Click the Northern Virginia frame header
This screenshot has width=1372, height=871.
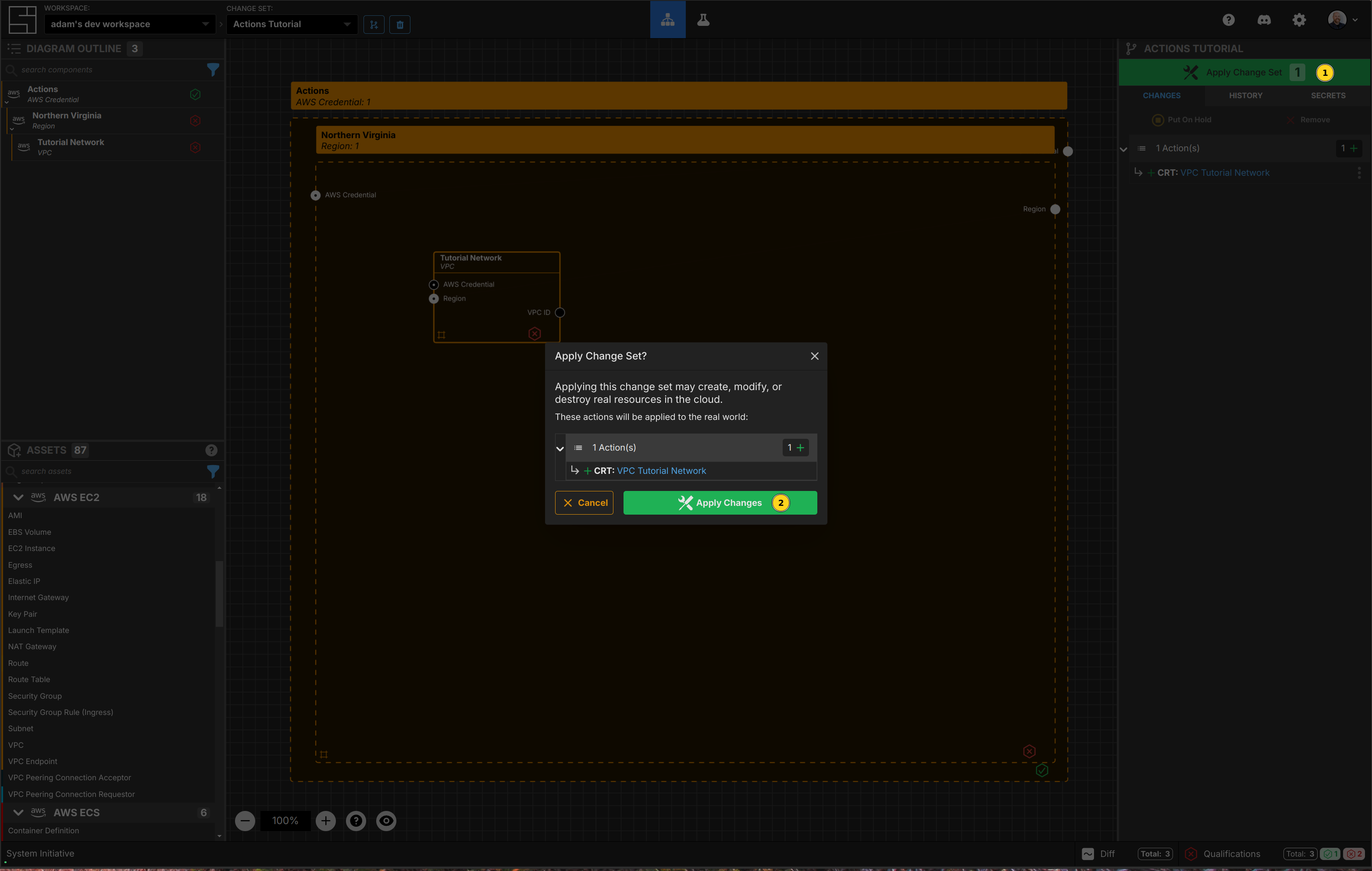pyautogui.click(x=685, y=139)
